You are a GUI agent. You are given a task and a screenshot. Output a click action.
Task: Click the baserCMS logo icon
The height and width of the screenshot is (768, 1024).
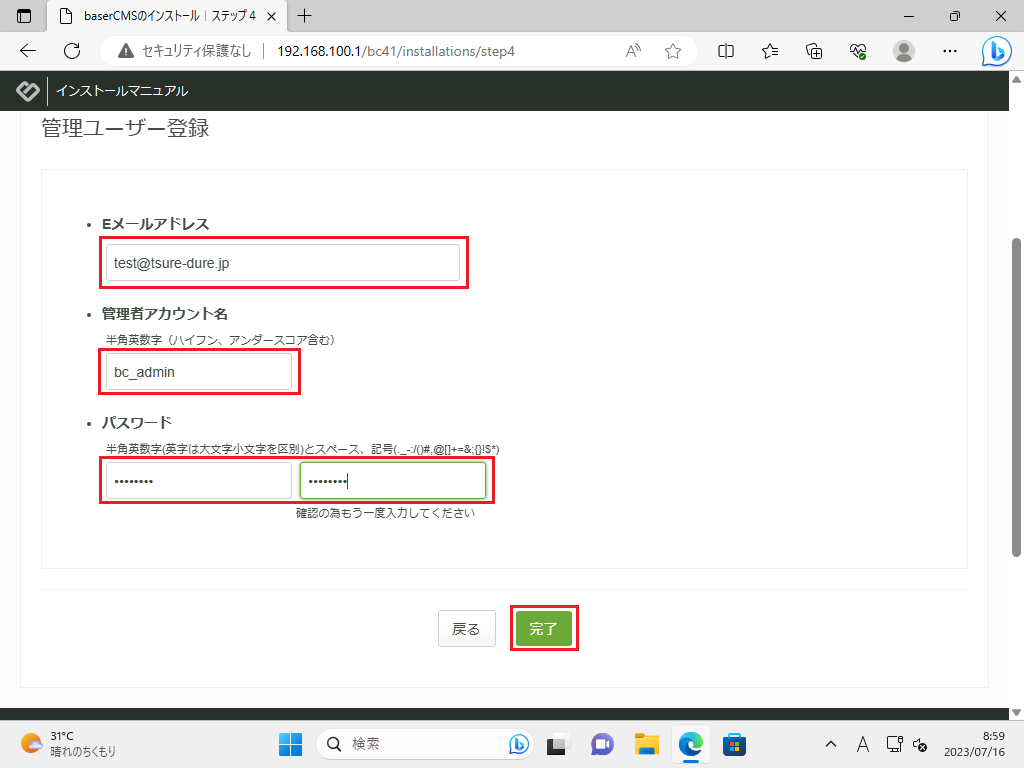click(28, 91)
